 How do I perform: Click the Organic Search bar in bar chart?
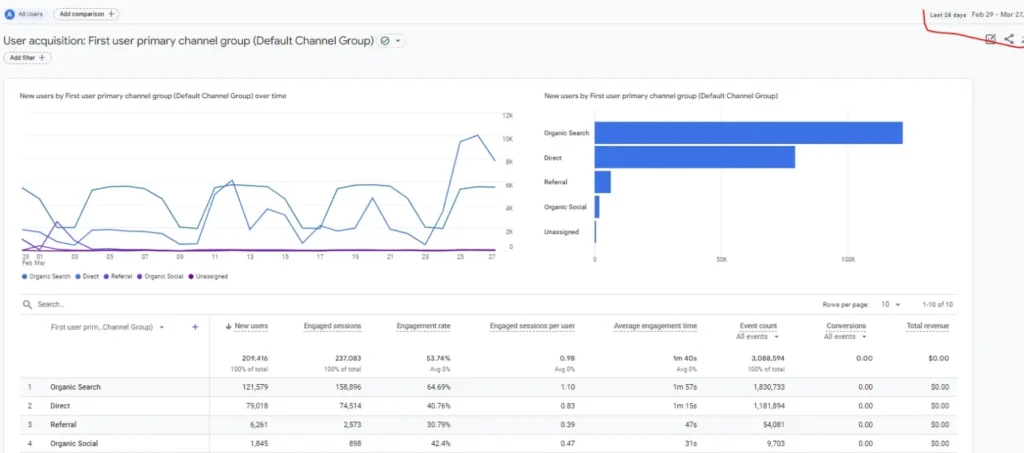[x=748, y=132]
